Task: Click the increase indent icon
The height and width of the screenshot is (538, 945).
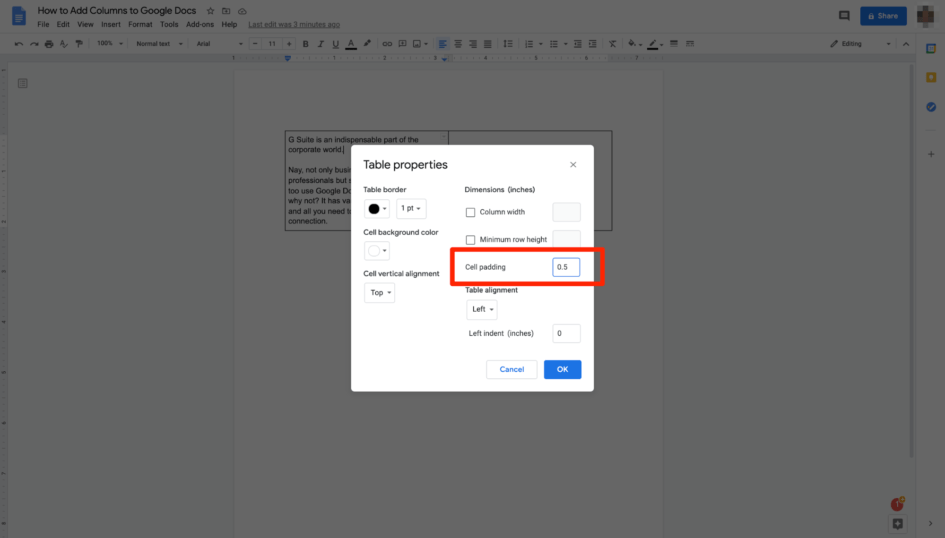Action: pyautogui.click(x=592, y=44)
